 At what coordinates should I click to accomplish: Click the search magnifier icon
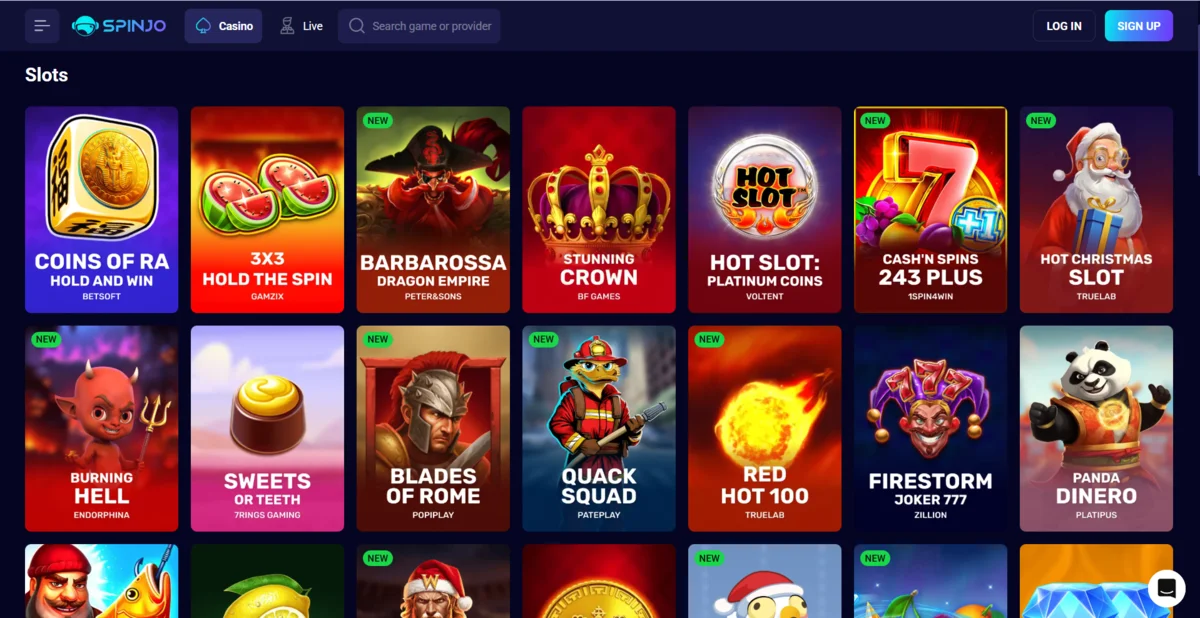[x=357, y=26]
